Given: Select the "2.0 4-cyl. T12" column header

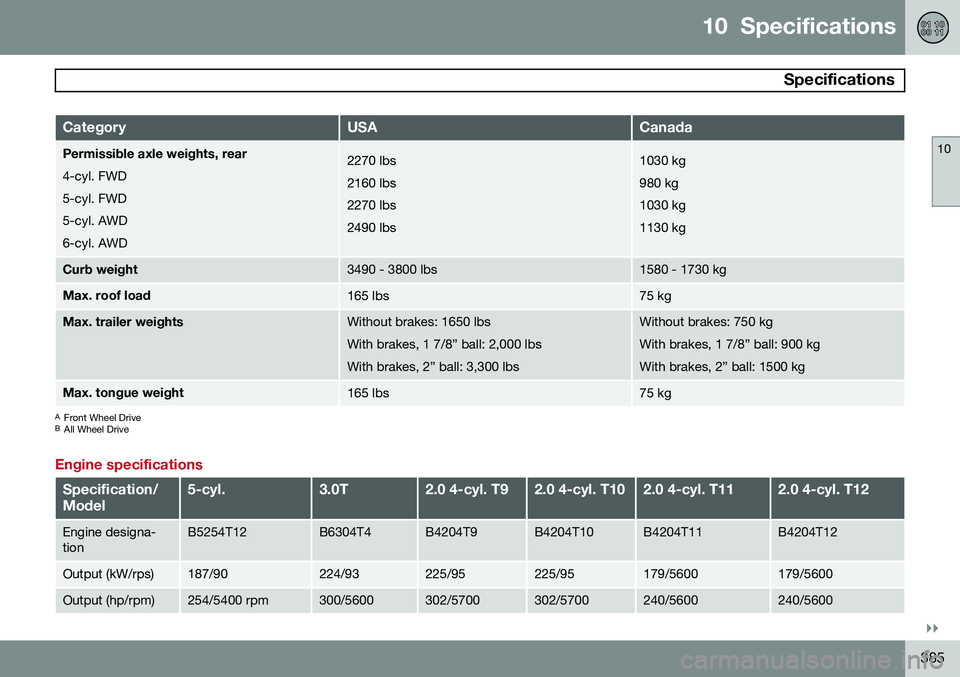Looking at the screenshot, I should pyautogui.click(x=838, y=498).
